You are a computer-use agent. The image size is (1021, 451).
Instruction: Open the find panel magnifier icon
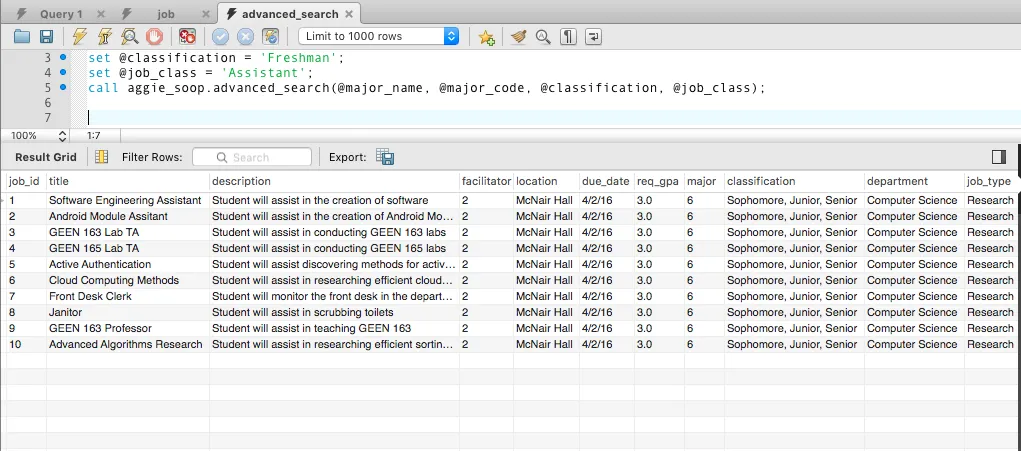543,36
